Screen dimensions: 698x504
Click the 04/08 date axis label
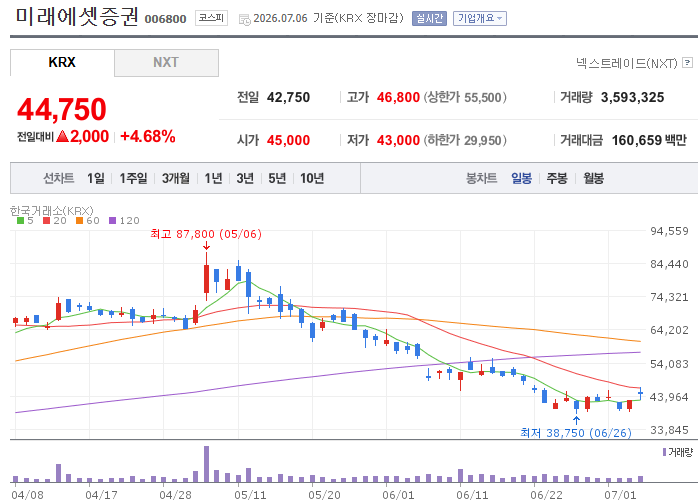tap(28, 495)
